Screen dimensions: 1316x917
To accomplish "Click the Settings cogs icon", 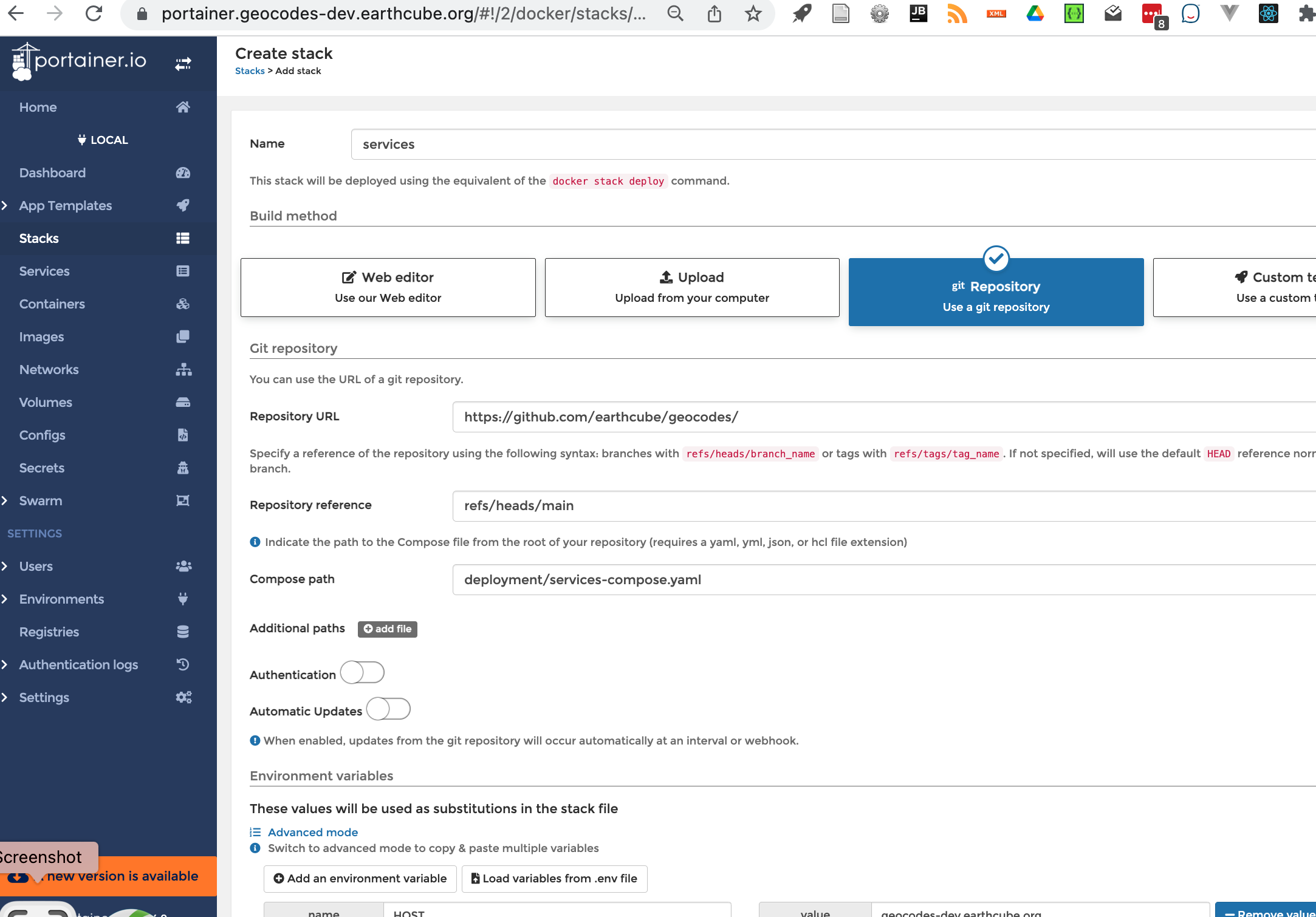I will tap(183, 697).
